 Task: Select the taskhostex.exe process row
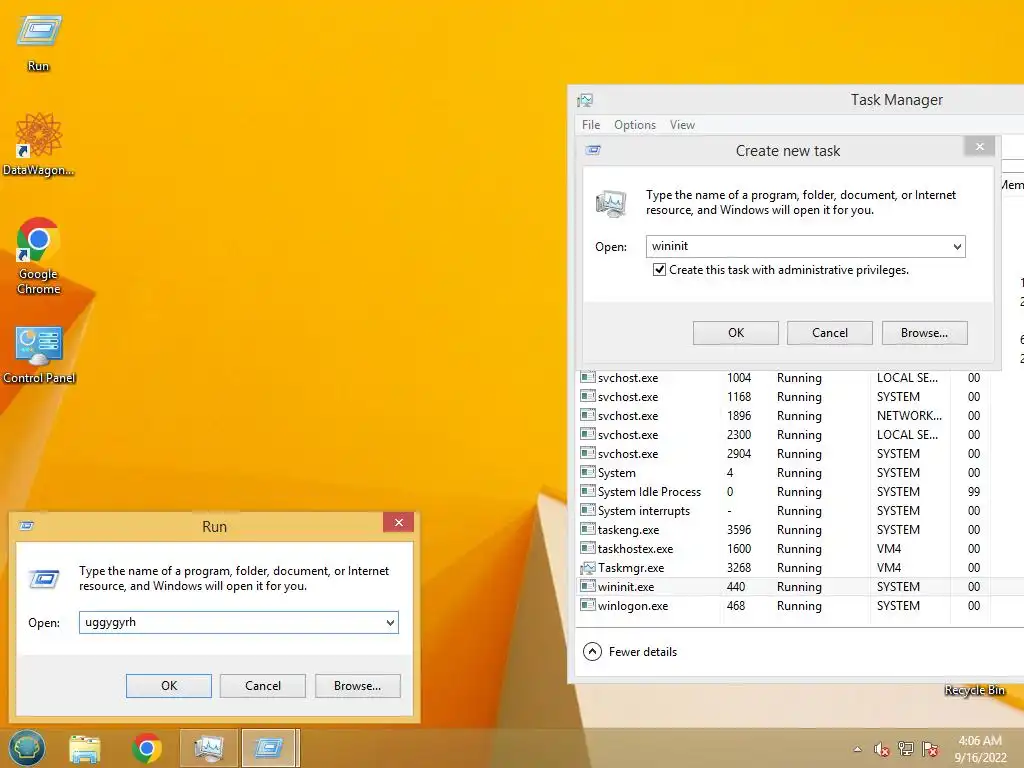click(801, 549)
